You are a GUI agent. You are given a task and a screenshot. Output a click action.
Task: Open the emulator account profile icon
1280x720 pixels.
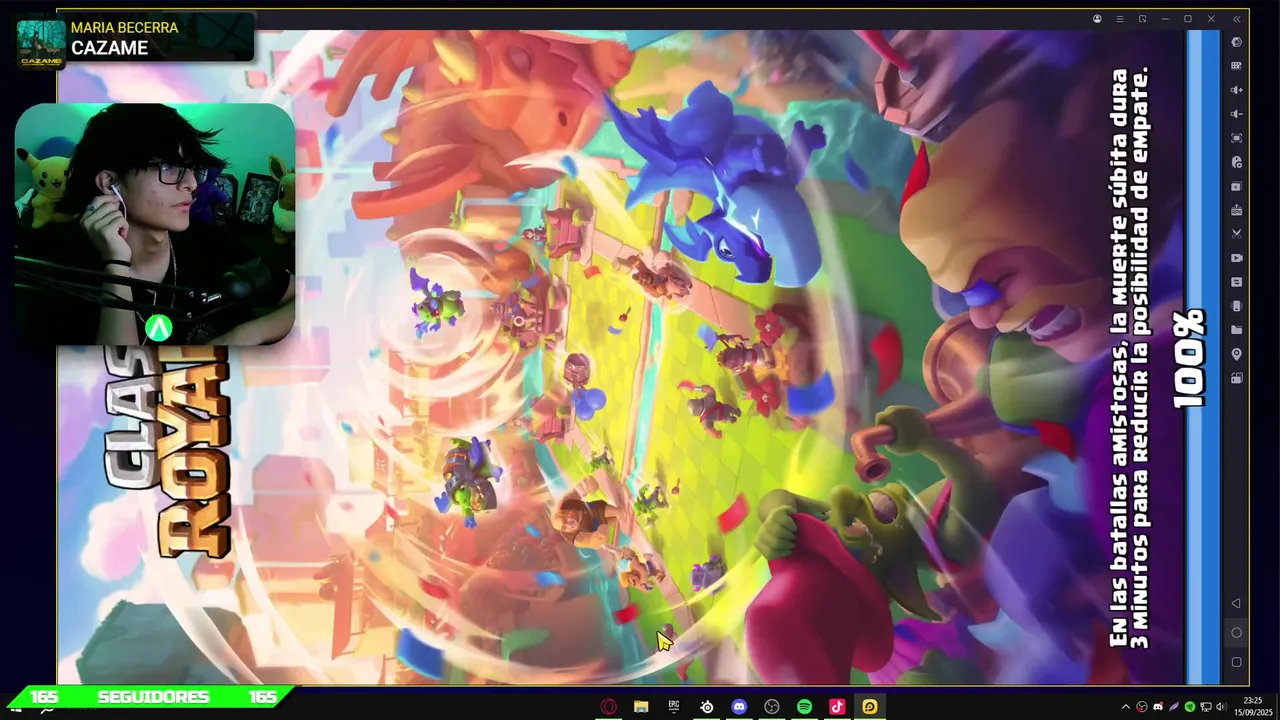pos(1097,19)
